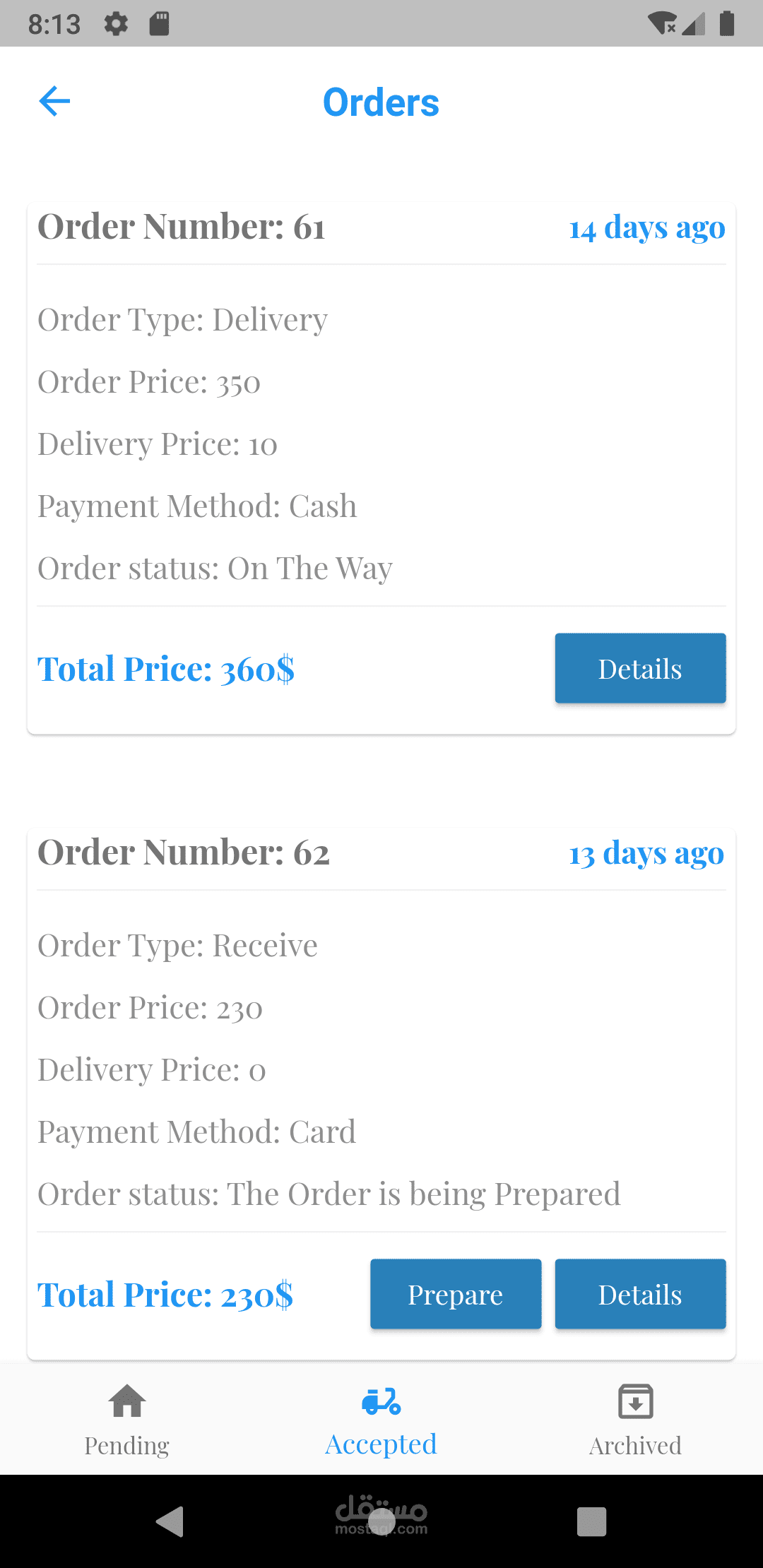Open the Pending tab home icon

[x=127, y=1401]
